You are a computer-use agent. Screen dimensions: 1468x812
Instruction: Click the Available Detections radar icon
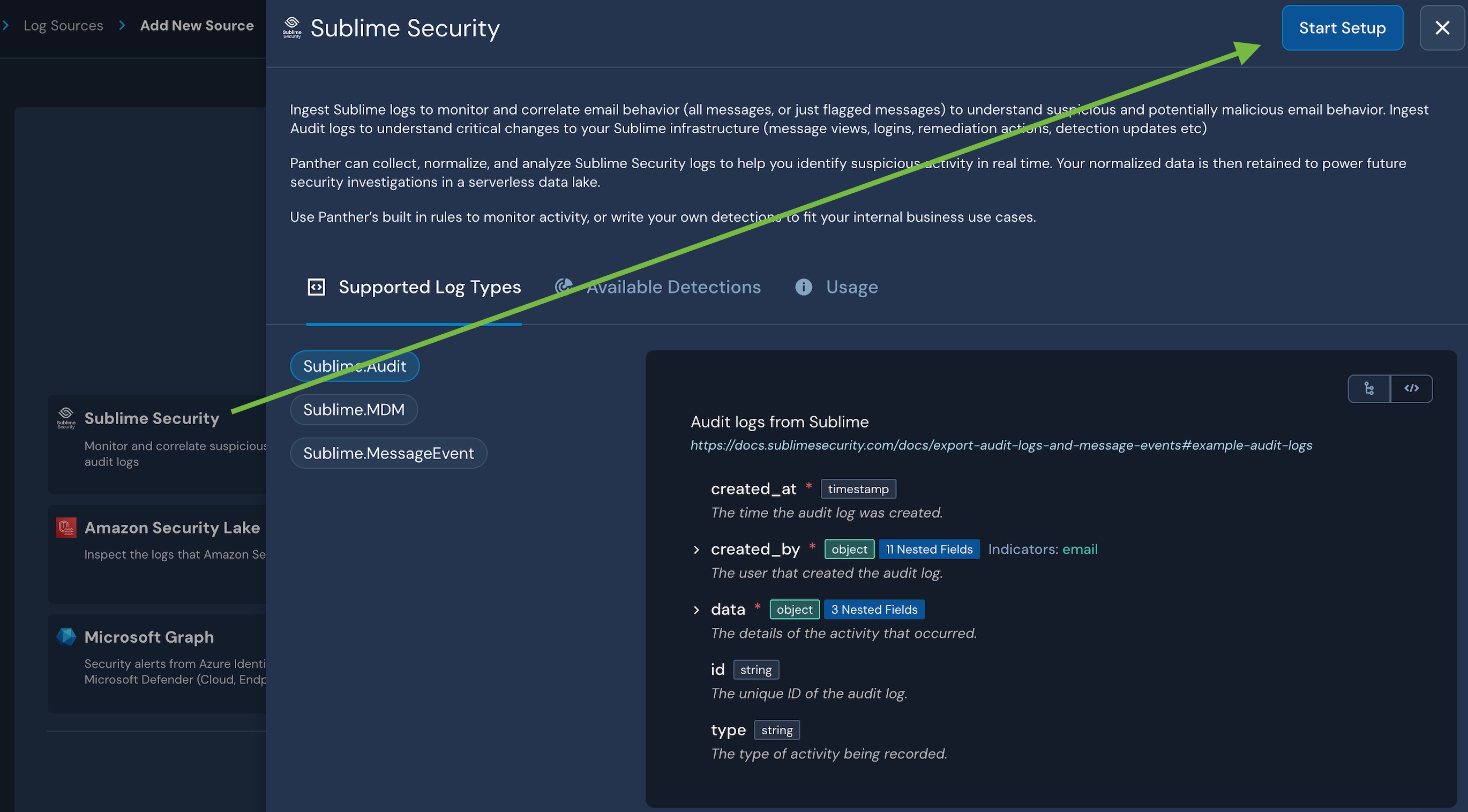563,286
